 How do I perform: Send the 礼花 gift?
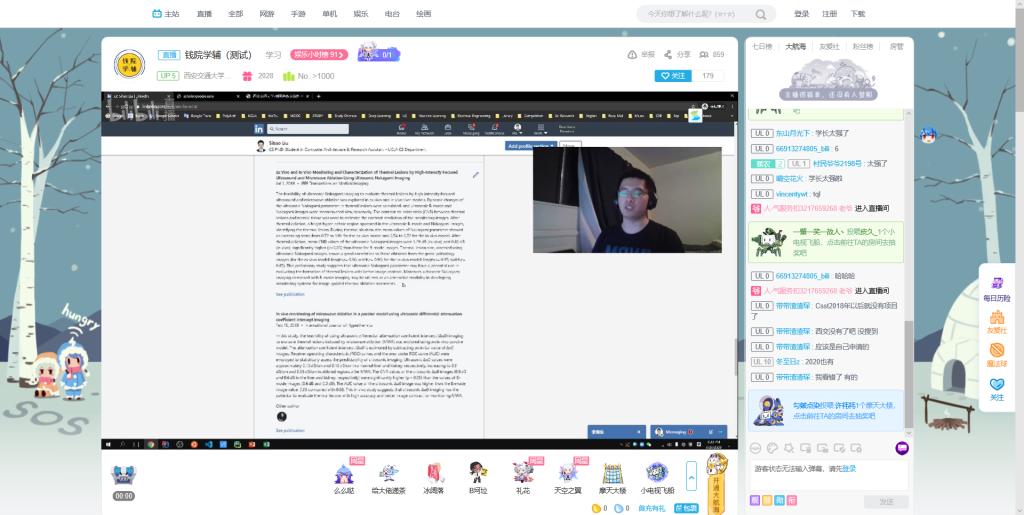(523, 476)
